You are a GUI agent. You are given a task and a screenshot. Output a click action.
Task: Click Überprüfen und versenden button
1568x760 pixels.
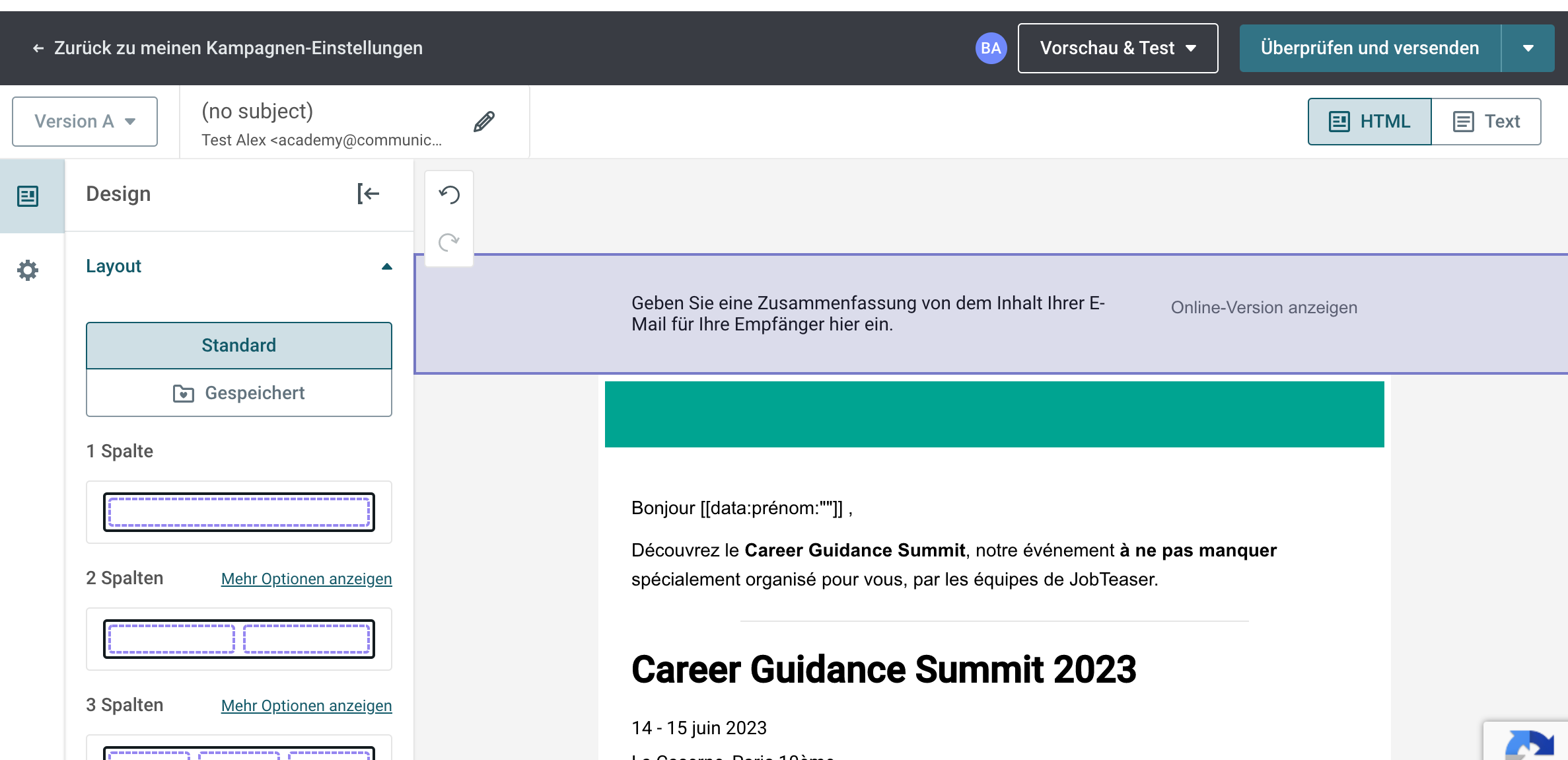coord(1370,48)
